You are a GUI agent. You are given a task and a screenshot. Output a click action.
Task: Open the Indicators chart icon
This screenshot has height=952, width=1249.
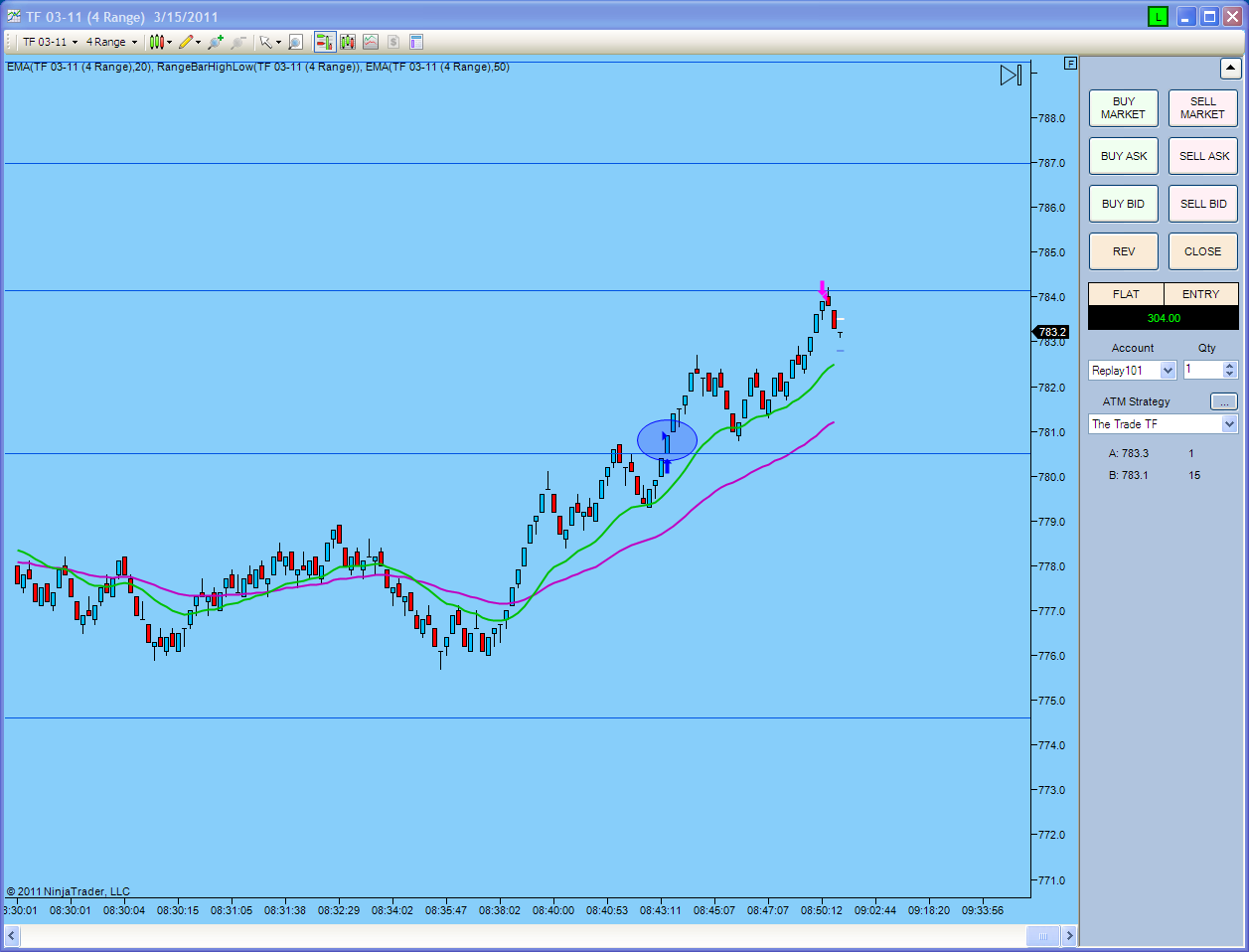click(x=371, y=42)
